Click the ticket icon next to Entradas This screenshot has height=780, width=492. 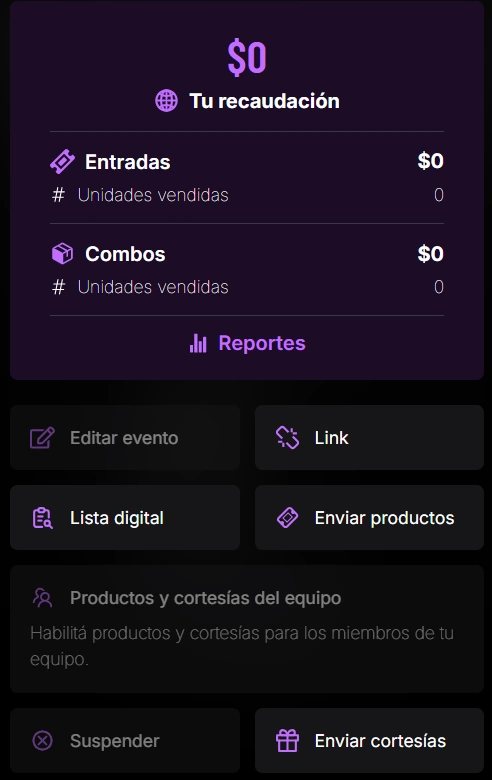[x=62, y=162]
